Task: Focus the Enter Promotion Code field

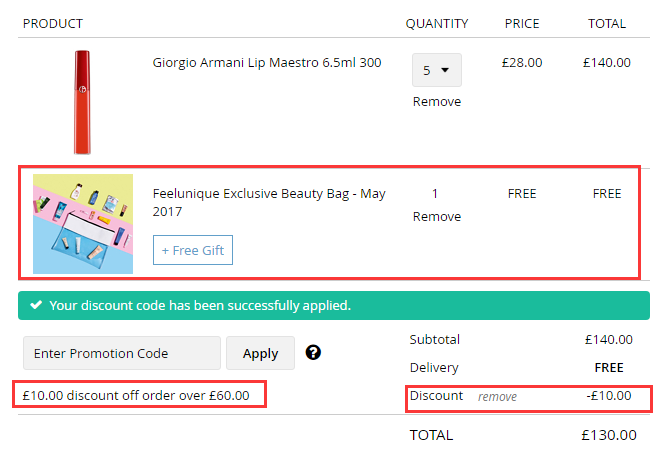Action: pyautogui.click(x=122, y=353)
